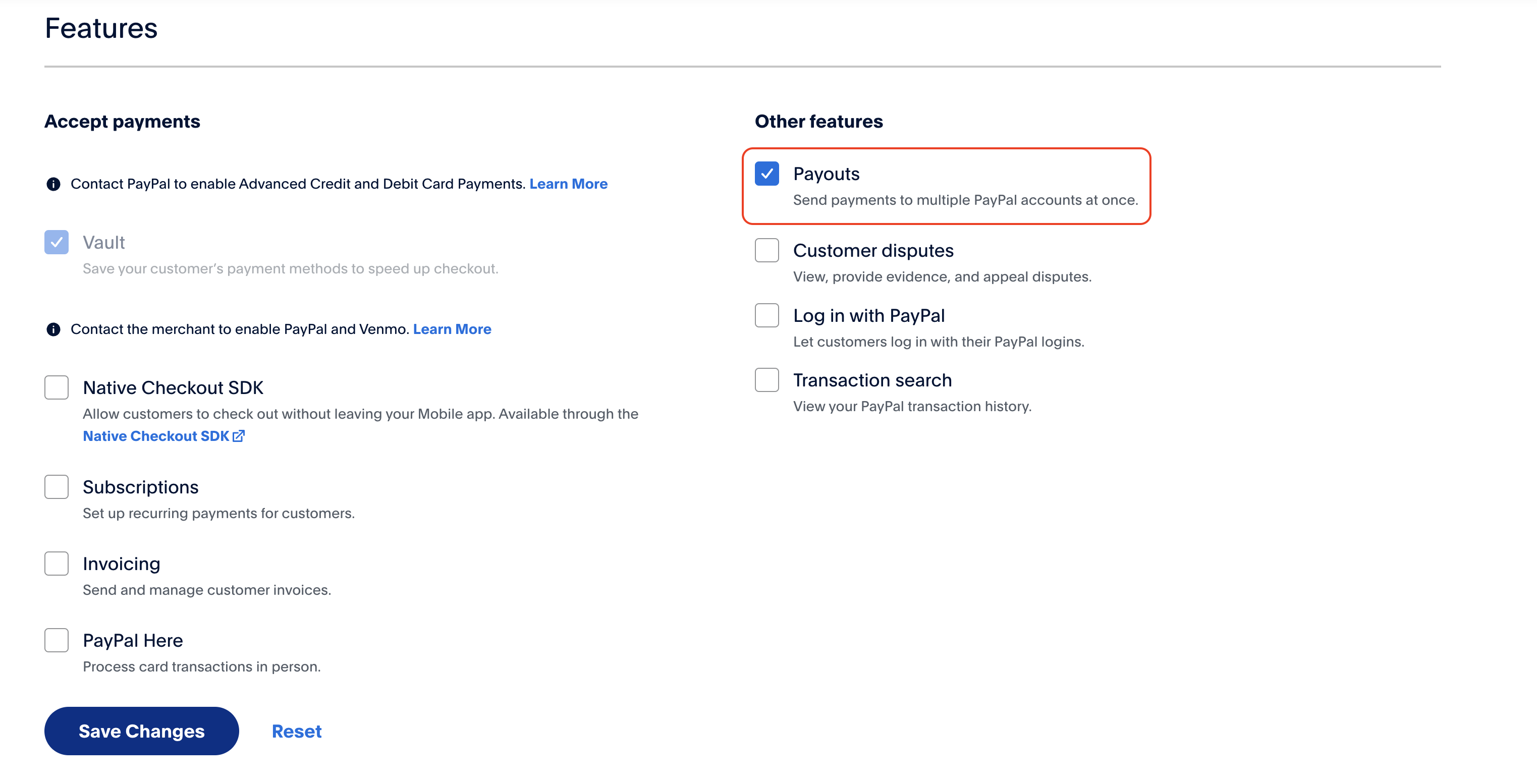The image size is (1537, 784).
Task: Click the Features page title
Action: [x=101, y=28]
